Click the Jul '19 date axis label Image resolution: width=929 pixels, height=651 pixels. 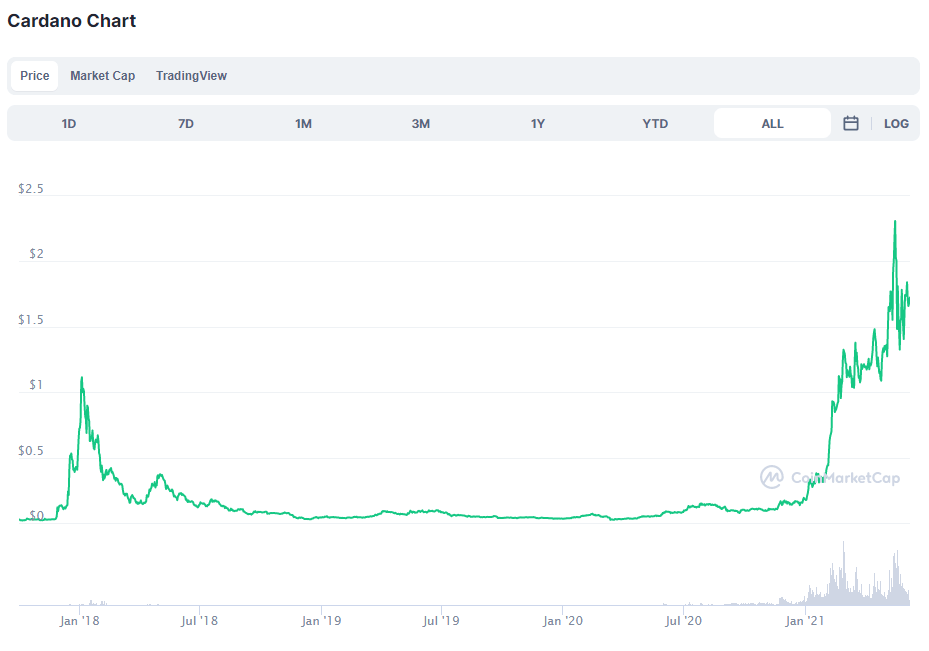coord(441,621)
